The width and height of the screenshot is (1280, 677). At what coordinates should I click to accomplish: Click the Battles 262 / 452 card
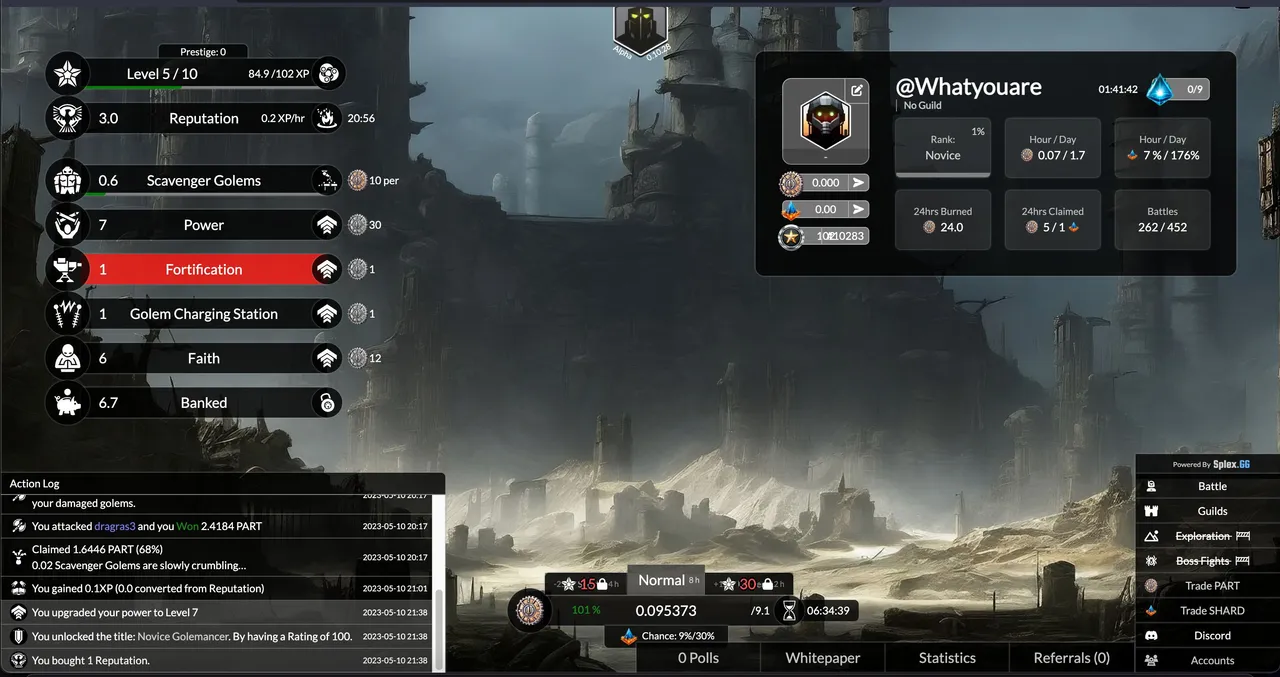tap(1163, 219)
